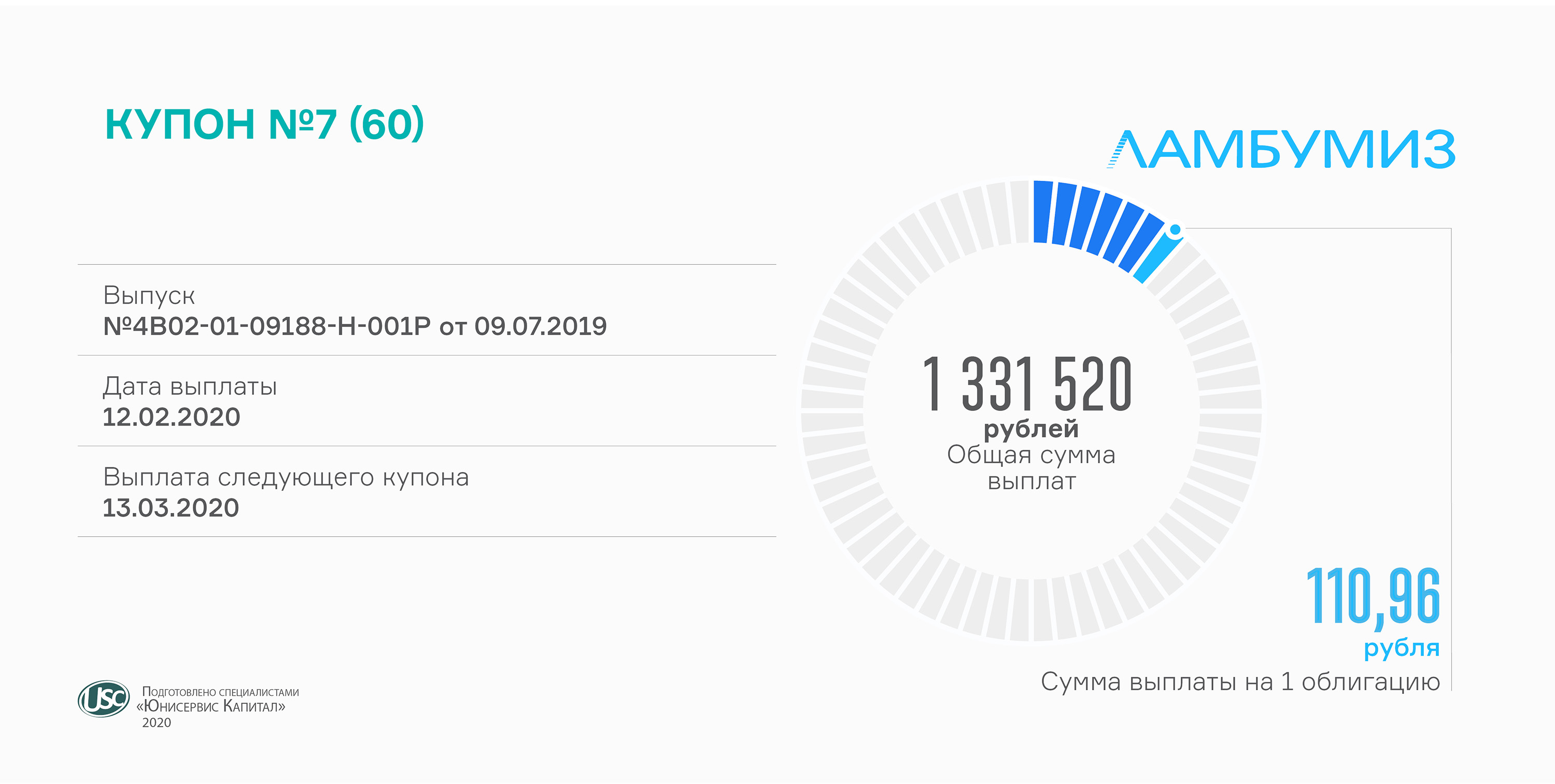
Task: Select issue number №4B02-01-09188-H-001P
Action: coord(267,326)
